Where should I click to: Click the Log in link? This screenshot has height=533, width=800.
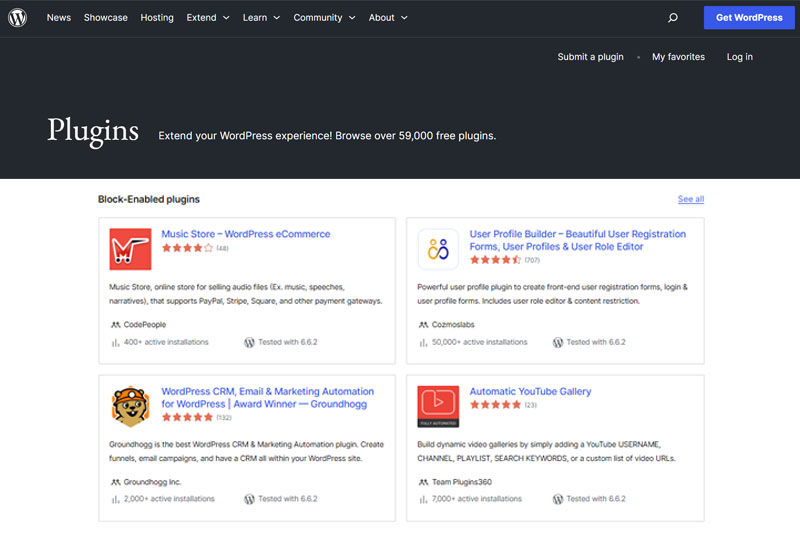click(x=739, y=57)
